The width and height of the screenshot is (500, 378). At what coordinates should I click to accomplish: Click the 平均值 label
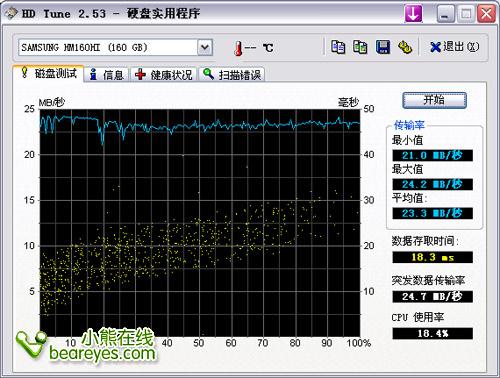[409, 198]
